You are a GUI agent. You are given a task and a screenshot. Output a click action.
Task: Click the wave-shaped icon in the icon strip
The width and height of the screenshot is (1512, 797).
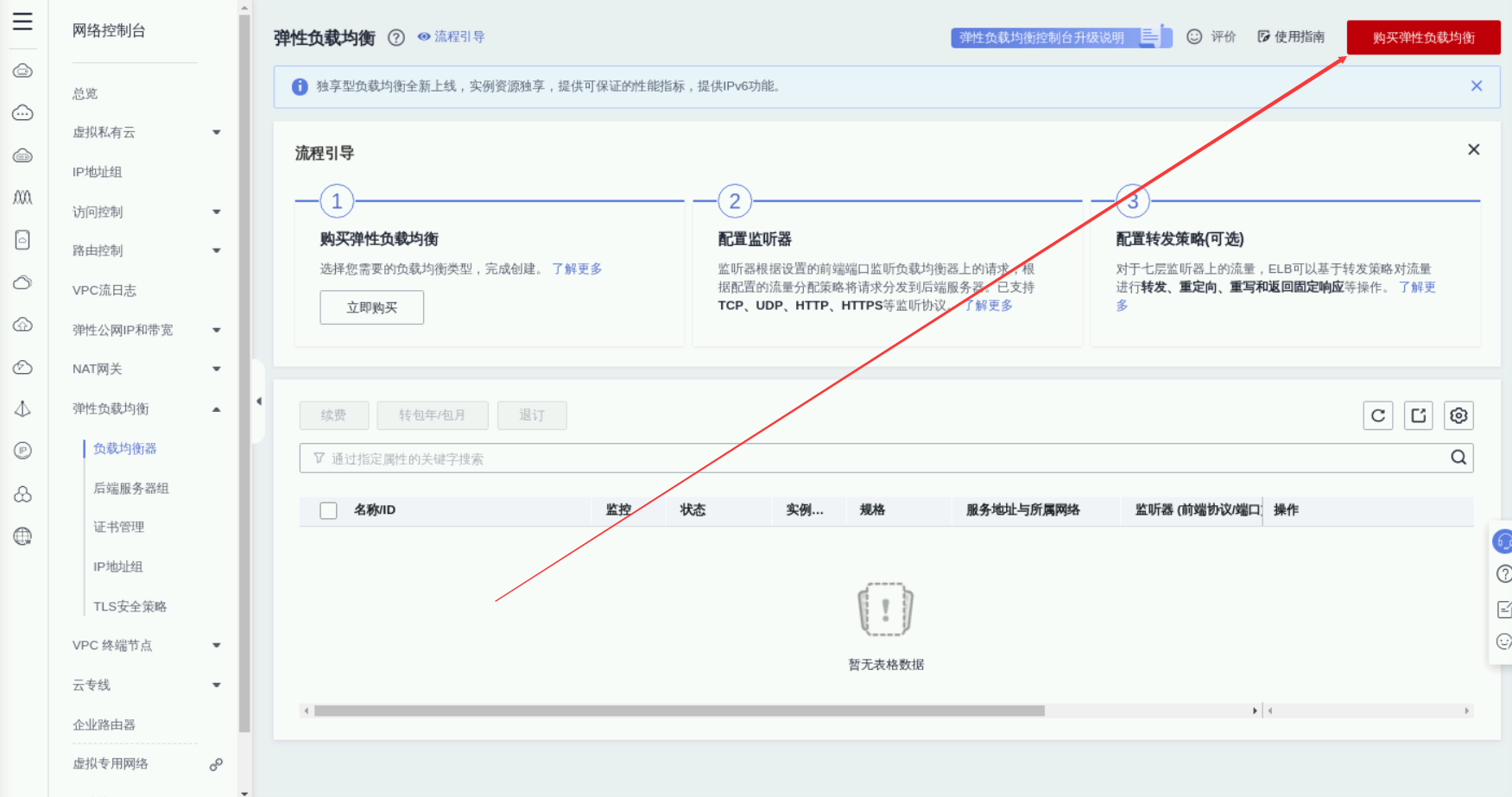click(22, 197)
